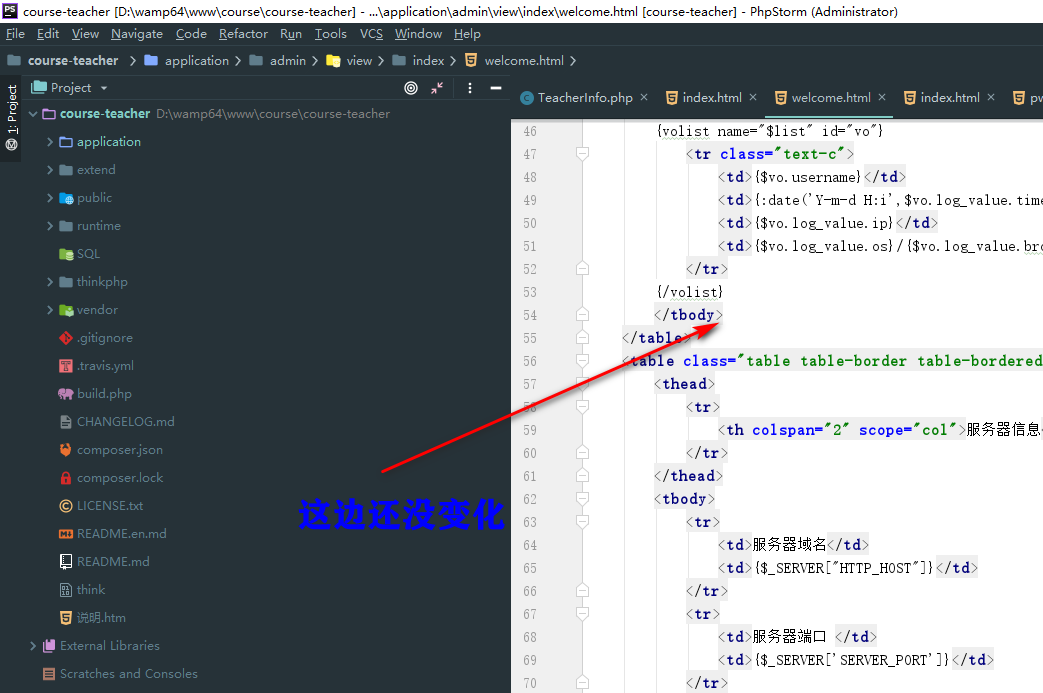Click the PHP icon on TeacherInfo.php tab
Screen dimensions: 1043x693
(527, 98)
